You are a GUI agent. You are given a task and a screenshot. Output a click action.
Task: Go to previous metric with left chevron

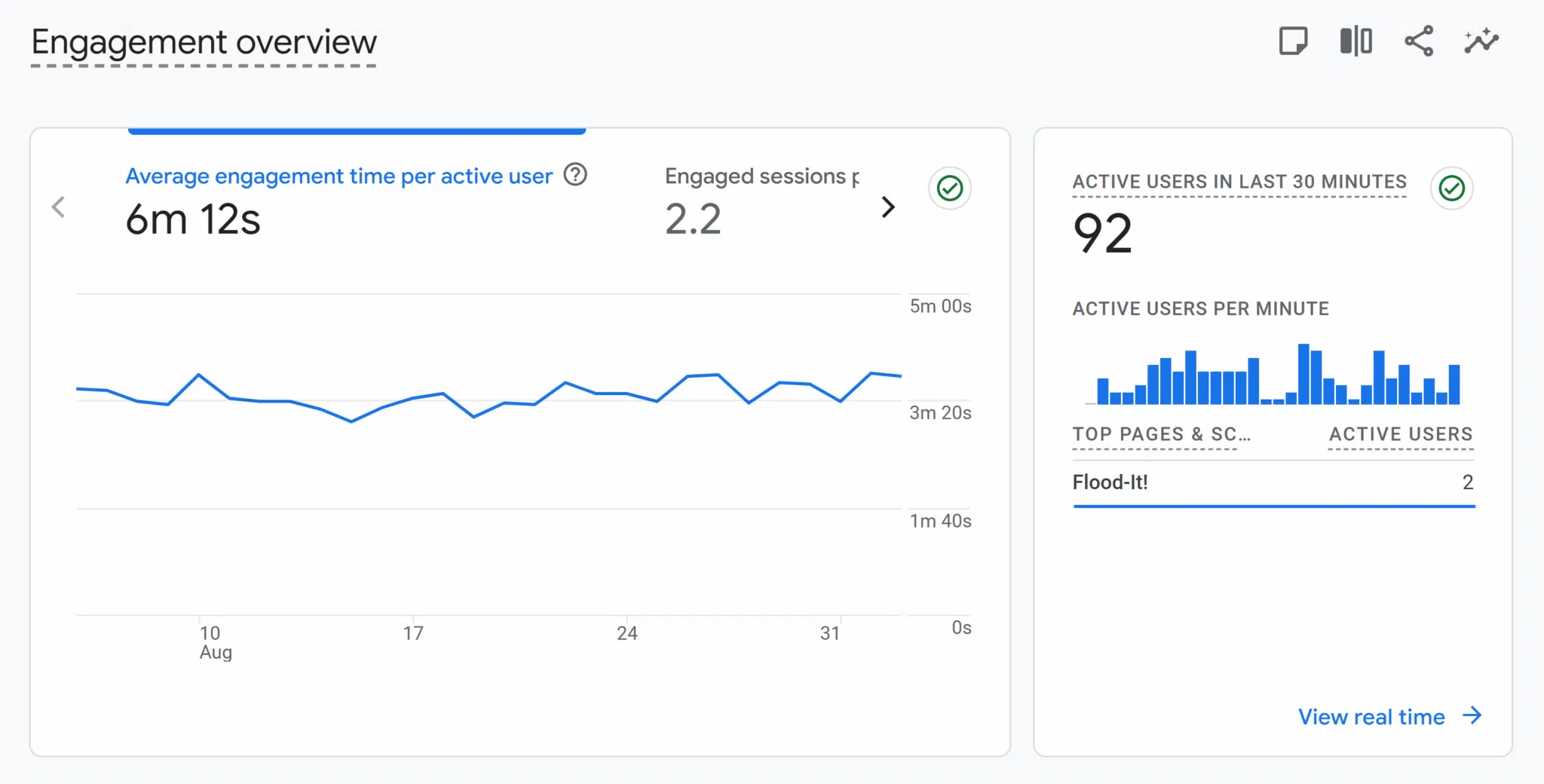(x=58, y=207)
